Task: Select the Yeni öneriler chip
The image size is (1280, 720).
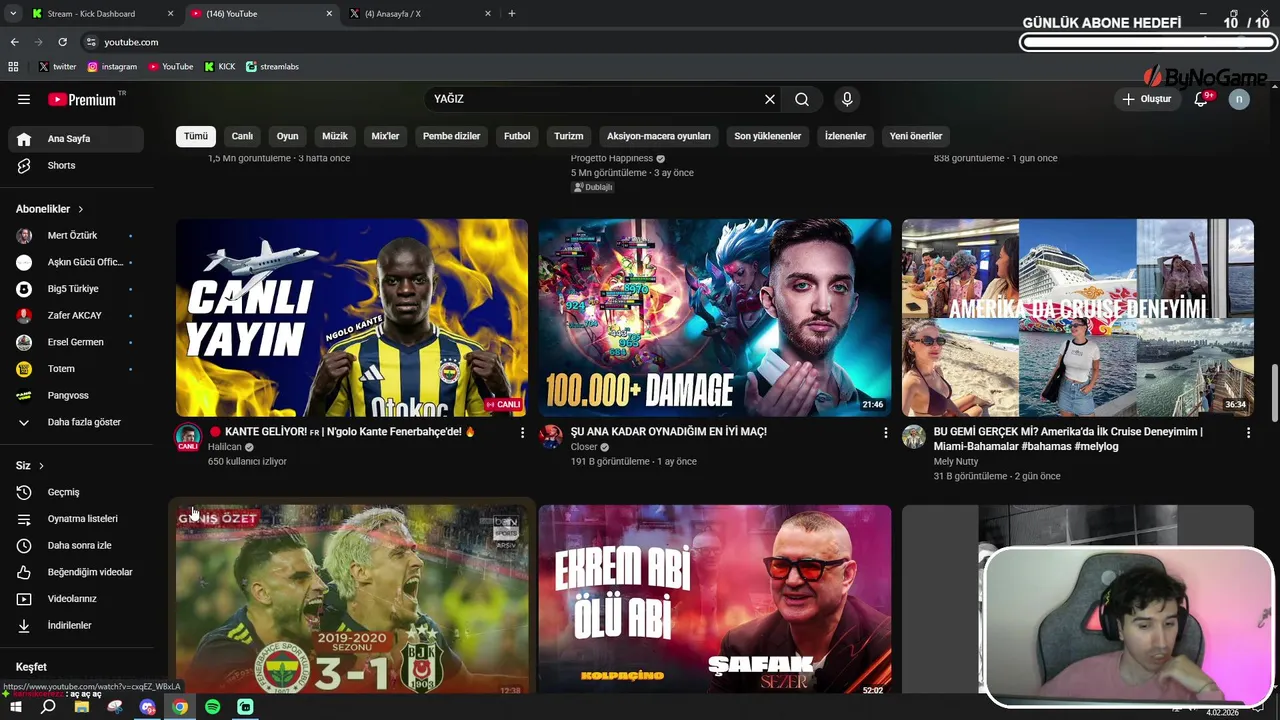Action: (916, 136)
